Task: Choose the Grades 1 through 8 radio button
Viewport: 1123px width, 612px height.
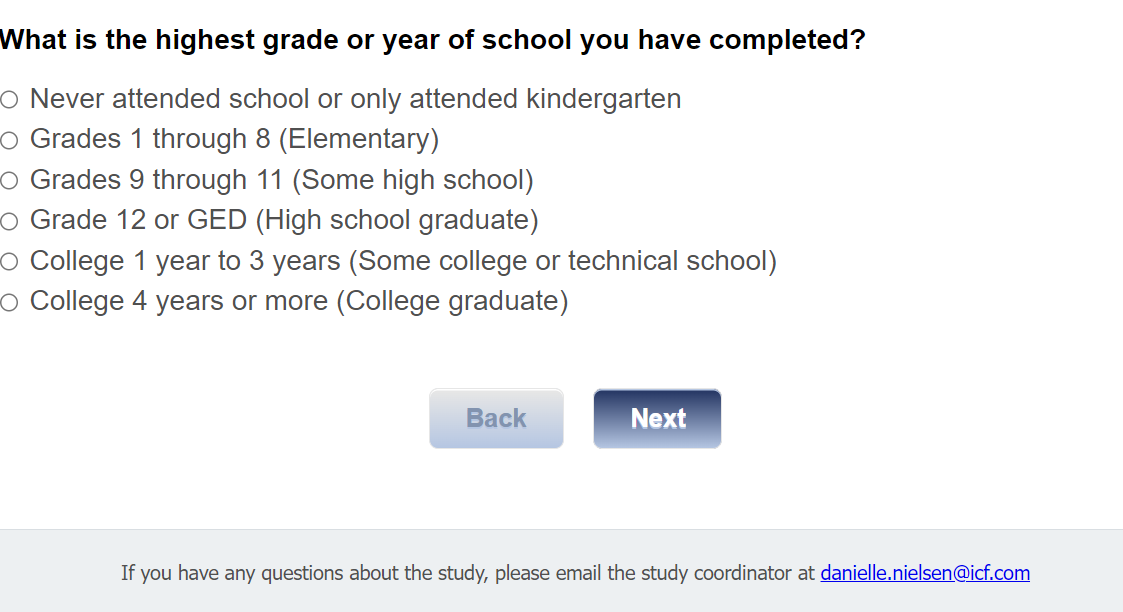Action: pyautogui.click(x=9, y=140)
